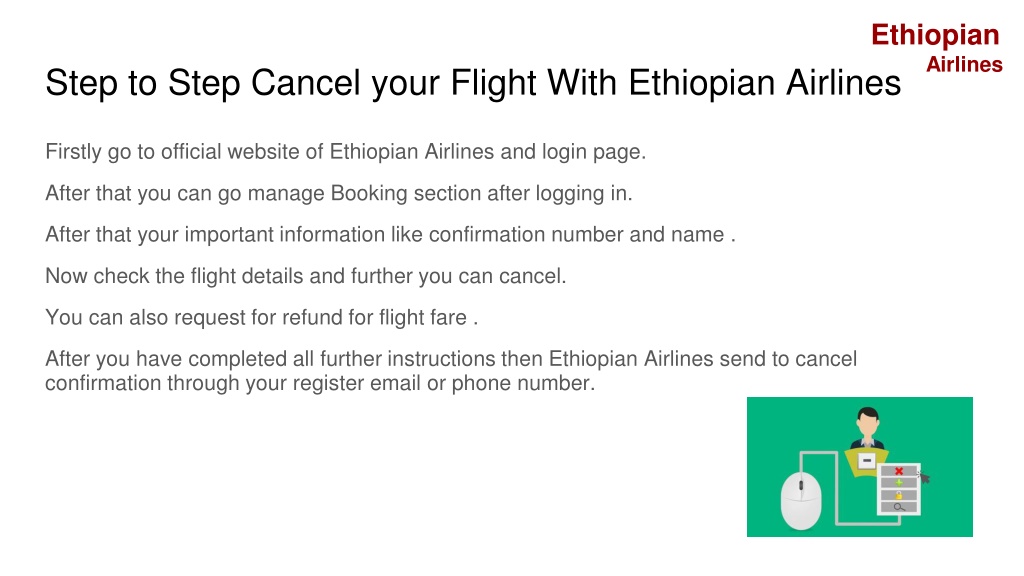Click the red Airlines logo subtitle

tap(964, 64)
